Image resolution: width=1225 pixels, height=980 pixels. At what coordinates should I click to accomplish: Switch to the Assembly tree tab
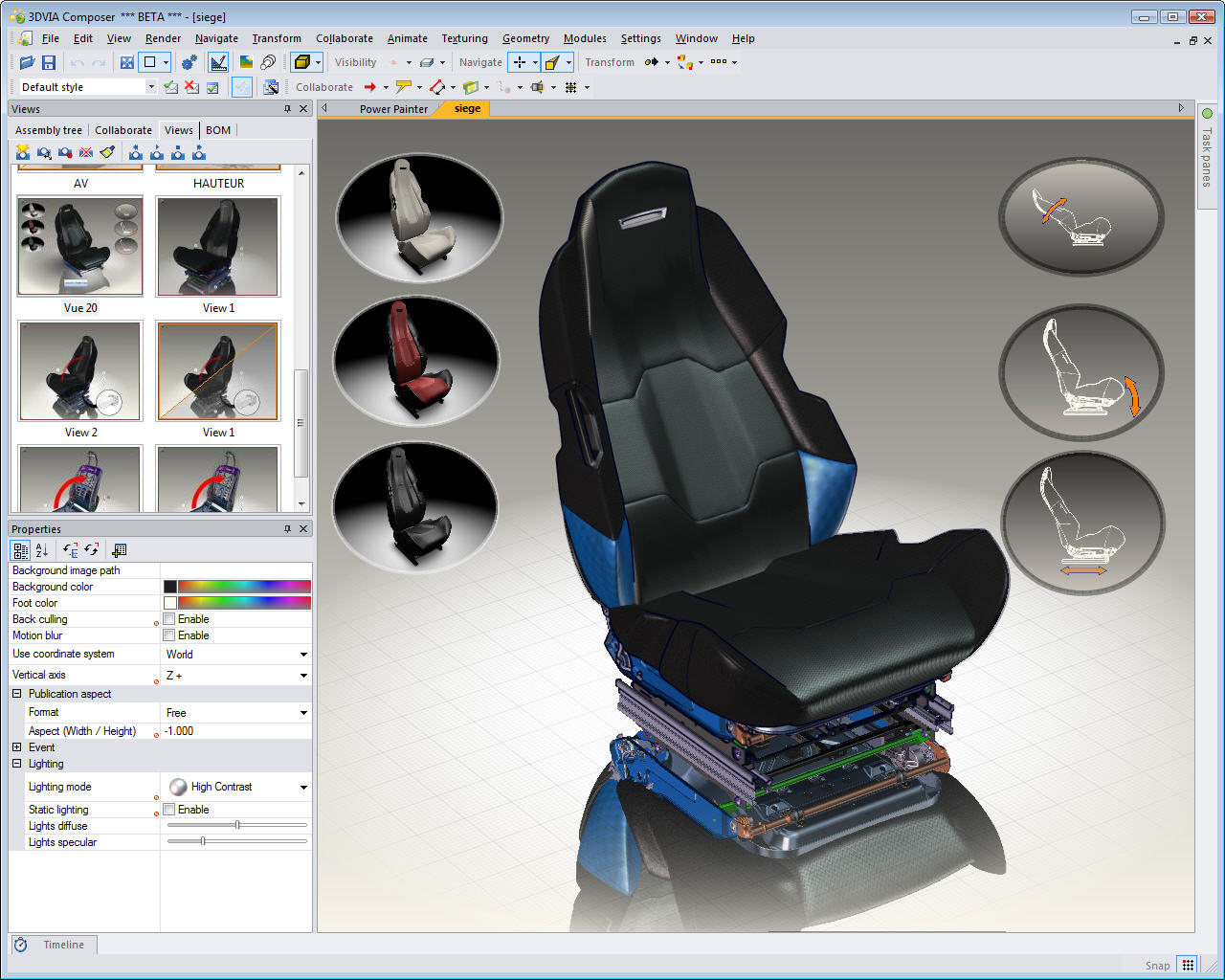(x=48, y=129)
